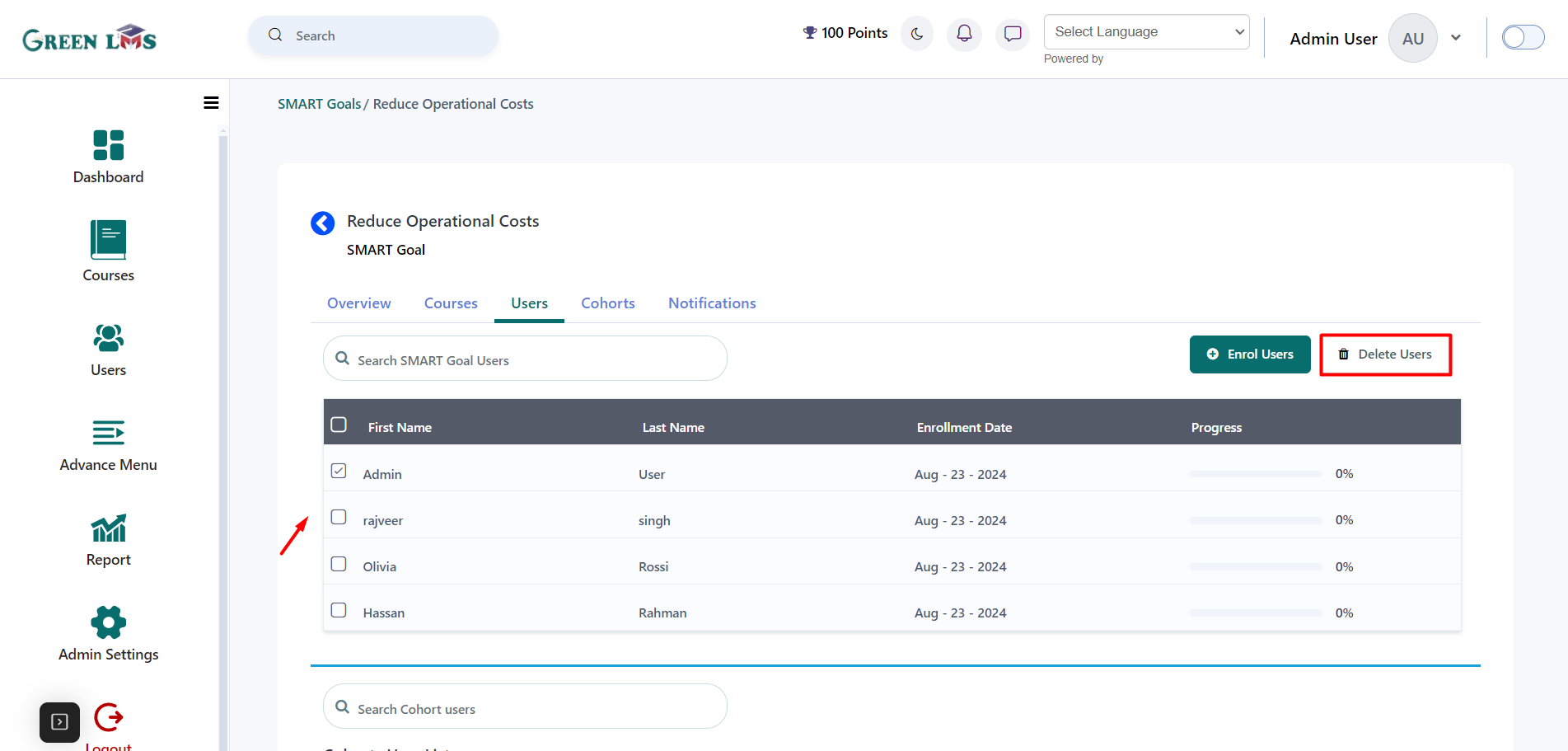Click the Enrol Users button
Viewport: 1568px width, 751px height.
1250,354
